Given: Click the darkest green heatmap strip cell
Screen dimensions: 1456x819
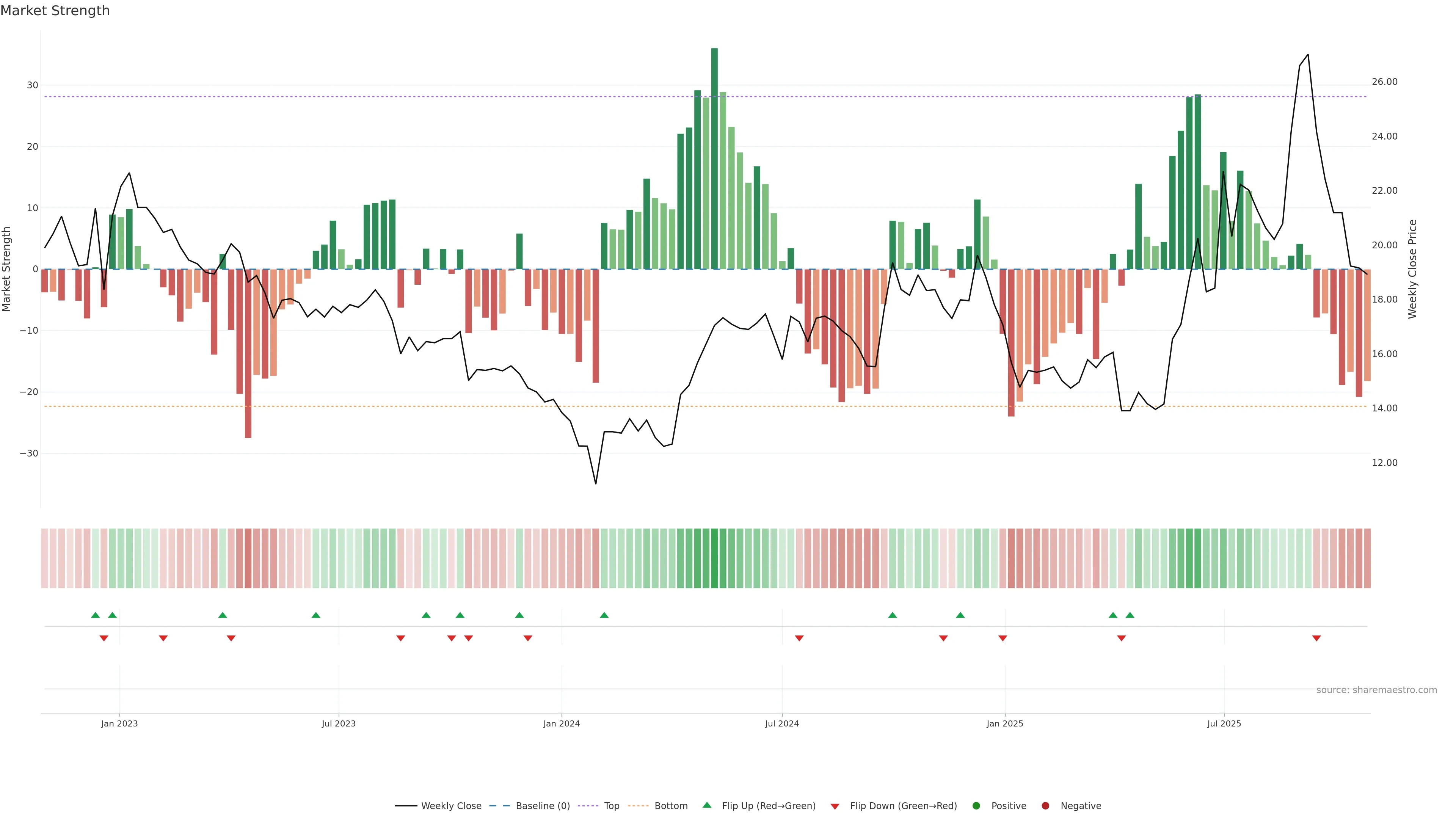Looking at the screenshot, I should pos(714,559).
